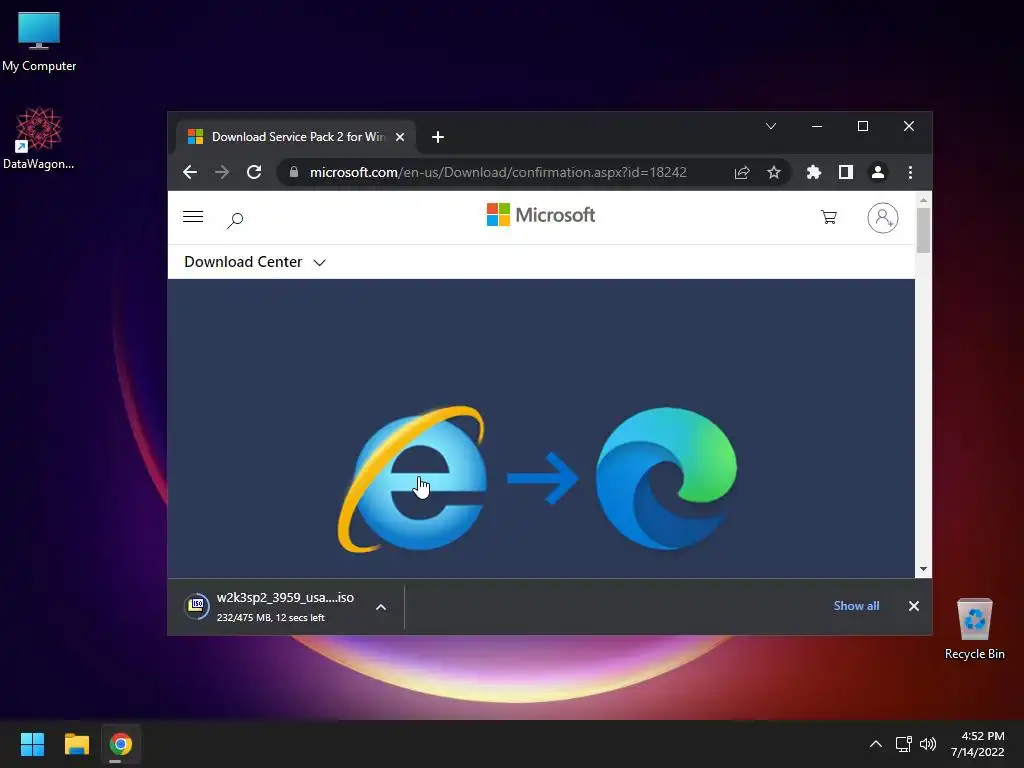Share this page using the share icon
The height and width of the screenshot is (768, 1024).
click(x=742, y=172)
